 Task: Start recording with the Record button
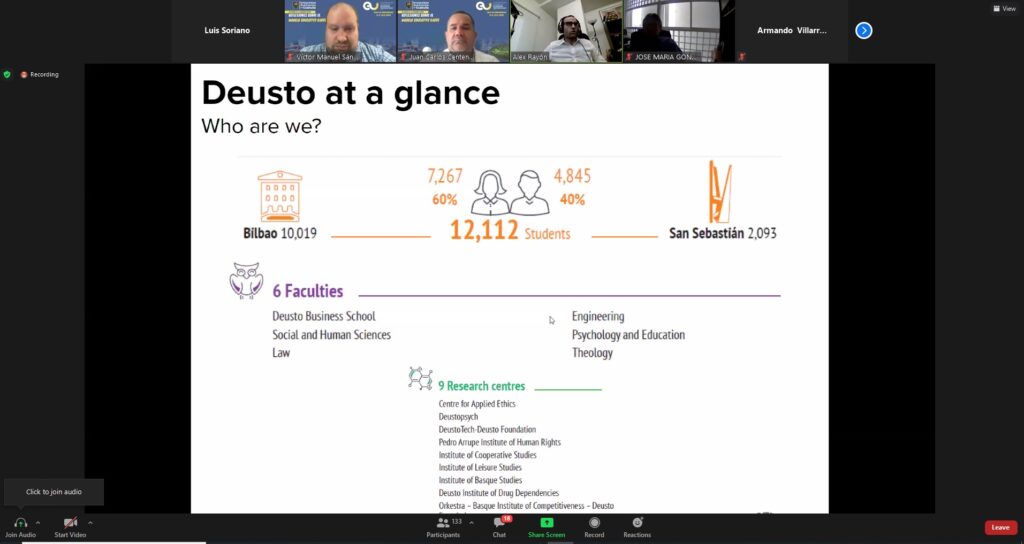(594, 523)
